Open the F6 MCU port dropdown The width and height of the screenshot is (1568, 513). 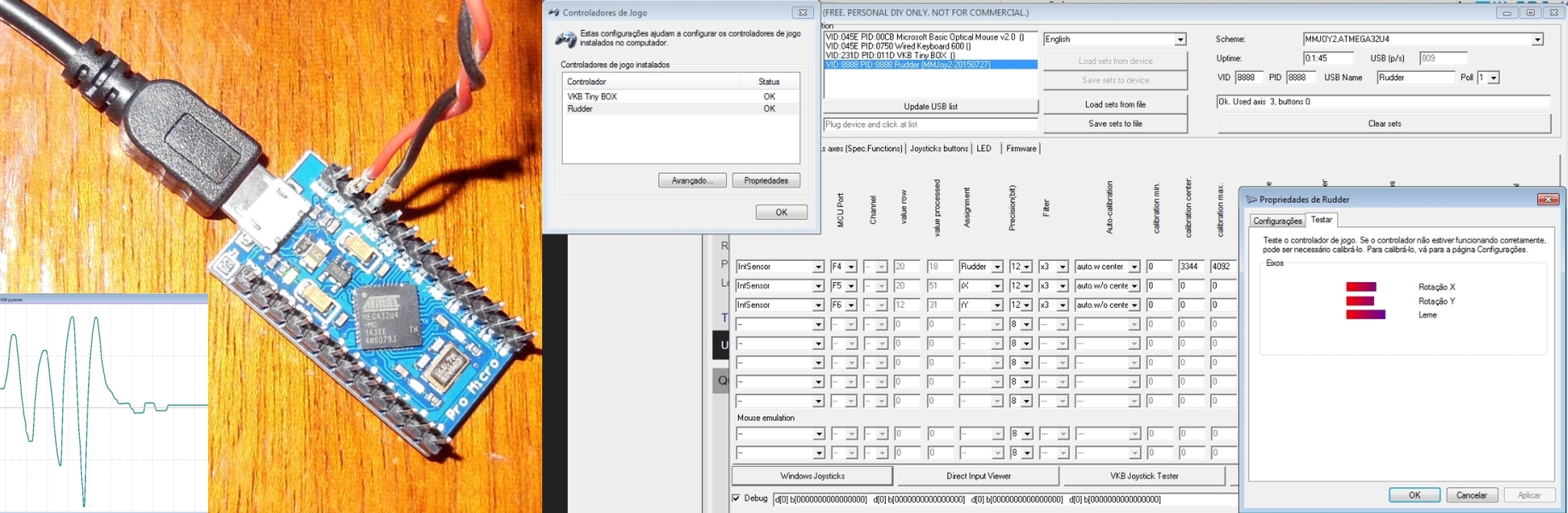click(851, 305)
